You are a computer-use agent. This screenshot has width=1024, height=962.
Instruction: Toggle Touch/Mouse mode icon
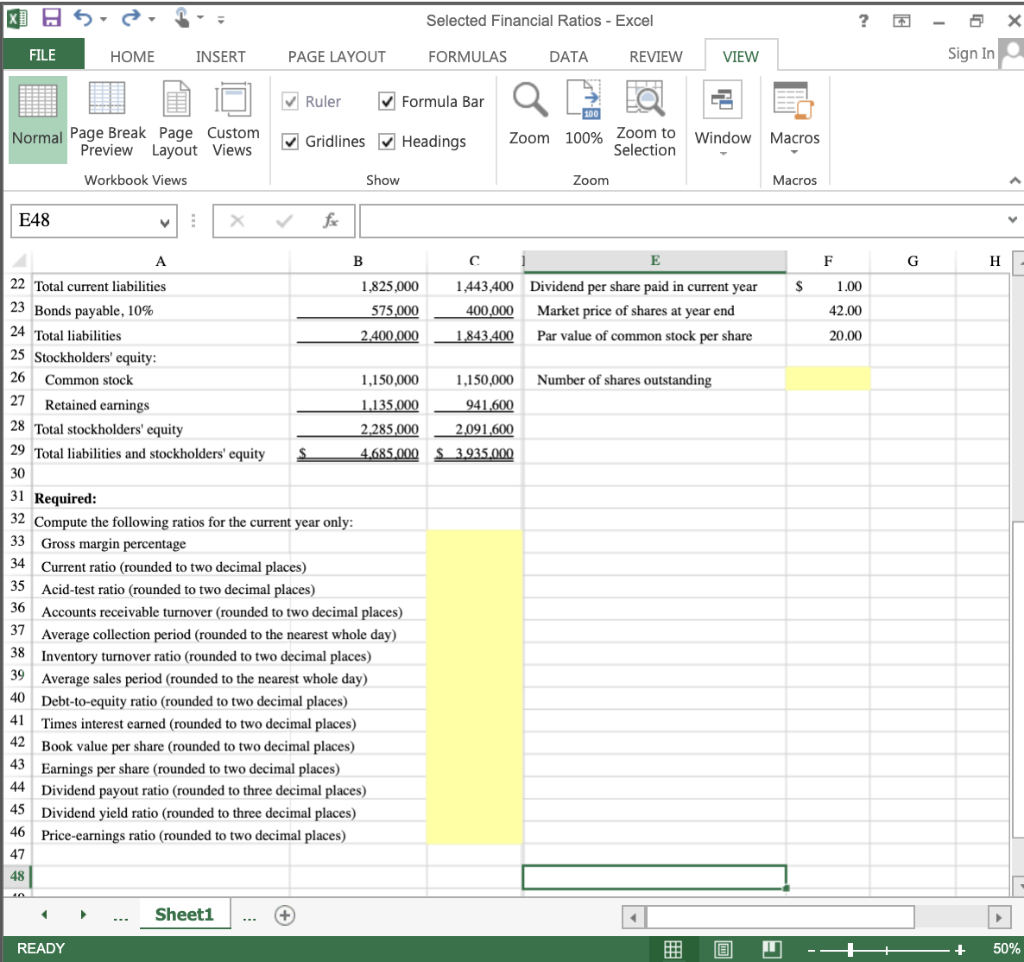pyautogui.click(x=182, y=18)
